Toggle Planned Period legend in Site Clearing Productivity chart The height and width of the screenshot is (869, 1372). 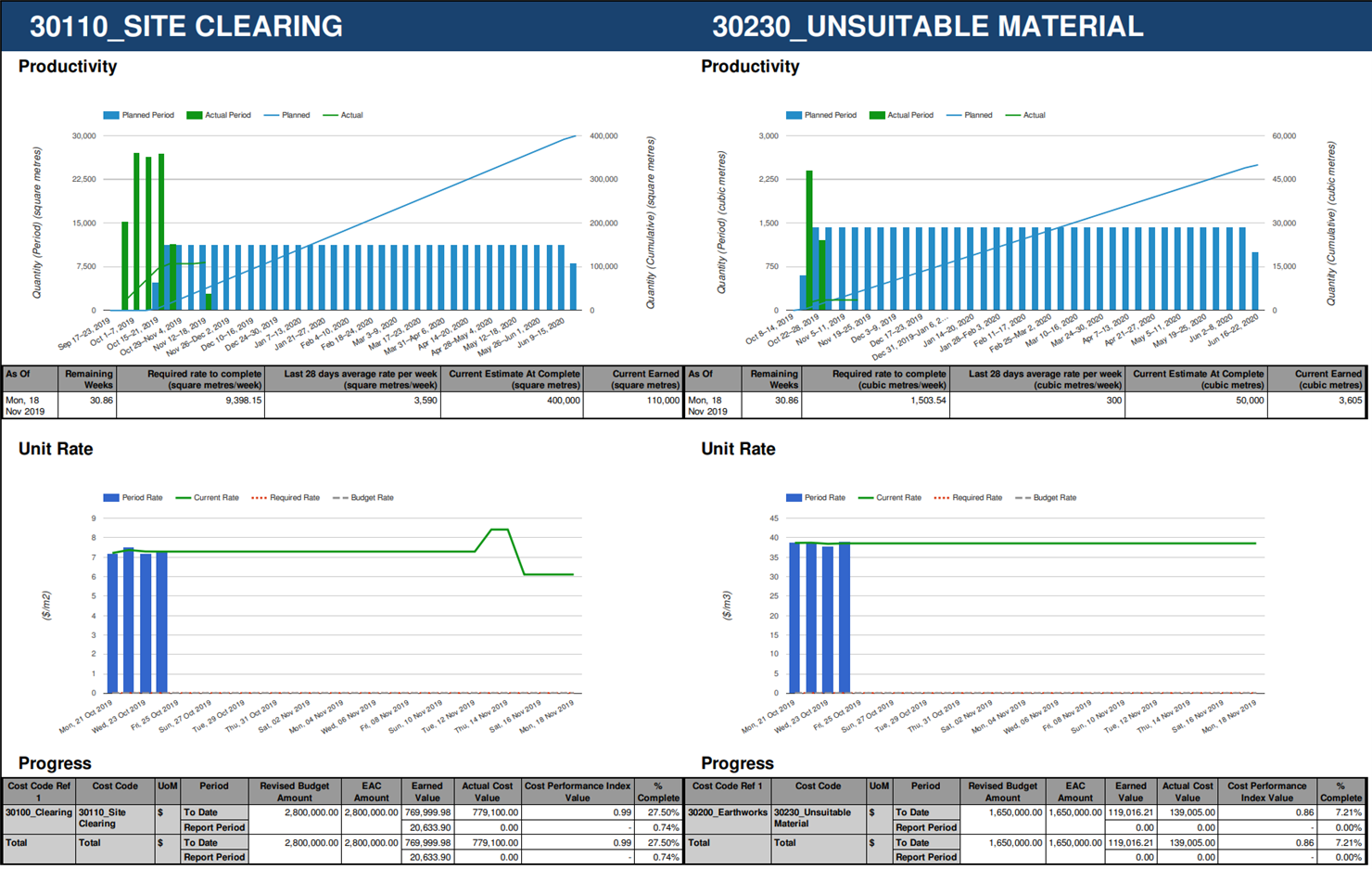139,115
